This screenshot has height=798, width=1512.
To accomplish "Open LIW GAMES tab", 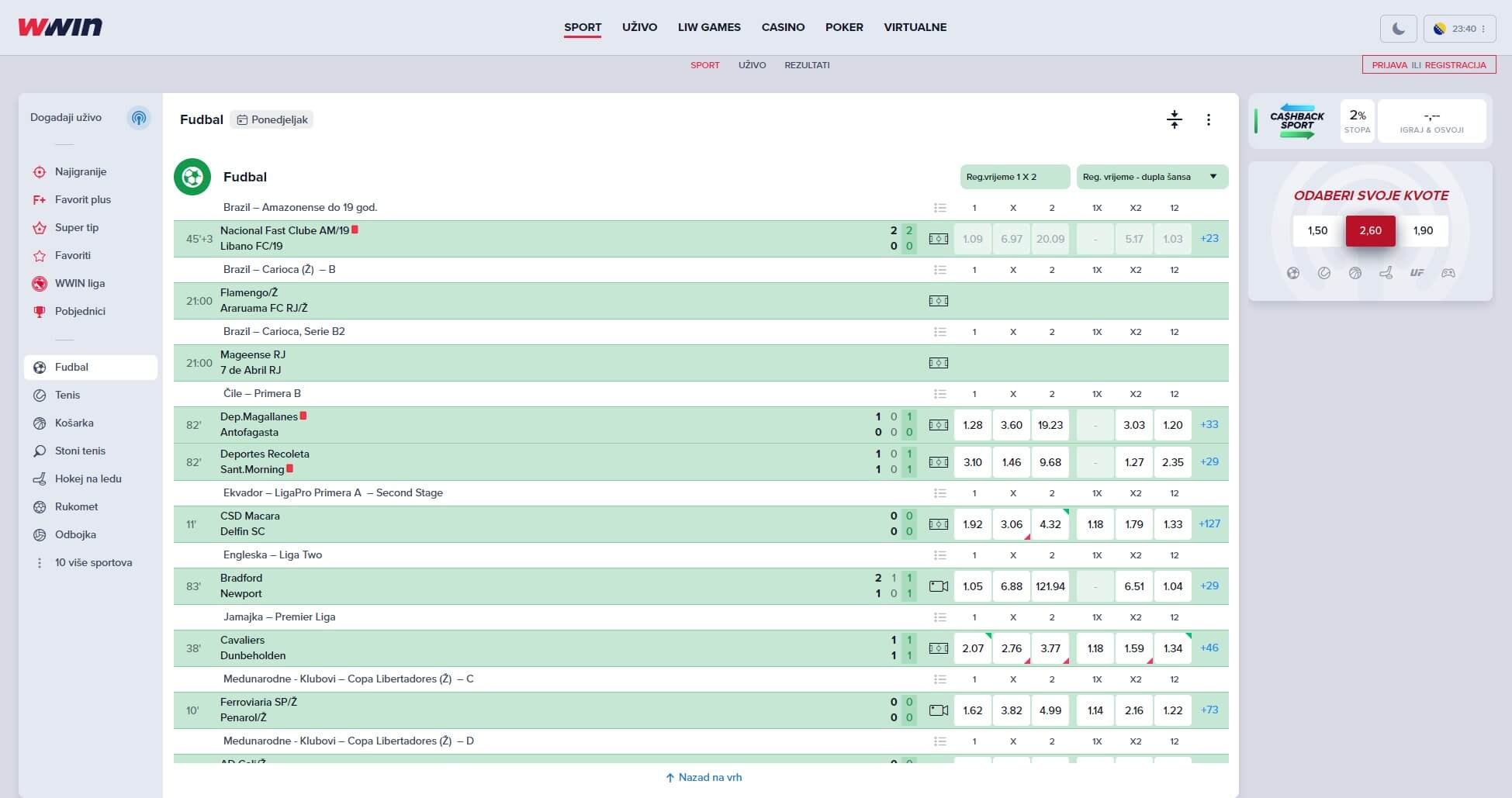I will [709, 27].
